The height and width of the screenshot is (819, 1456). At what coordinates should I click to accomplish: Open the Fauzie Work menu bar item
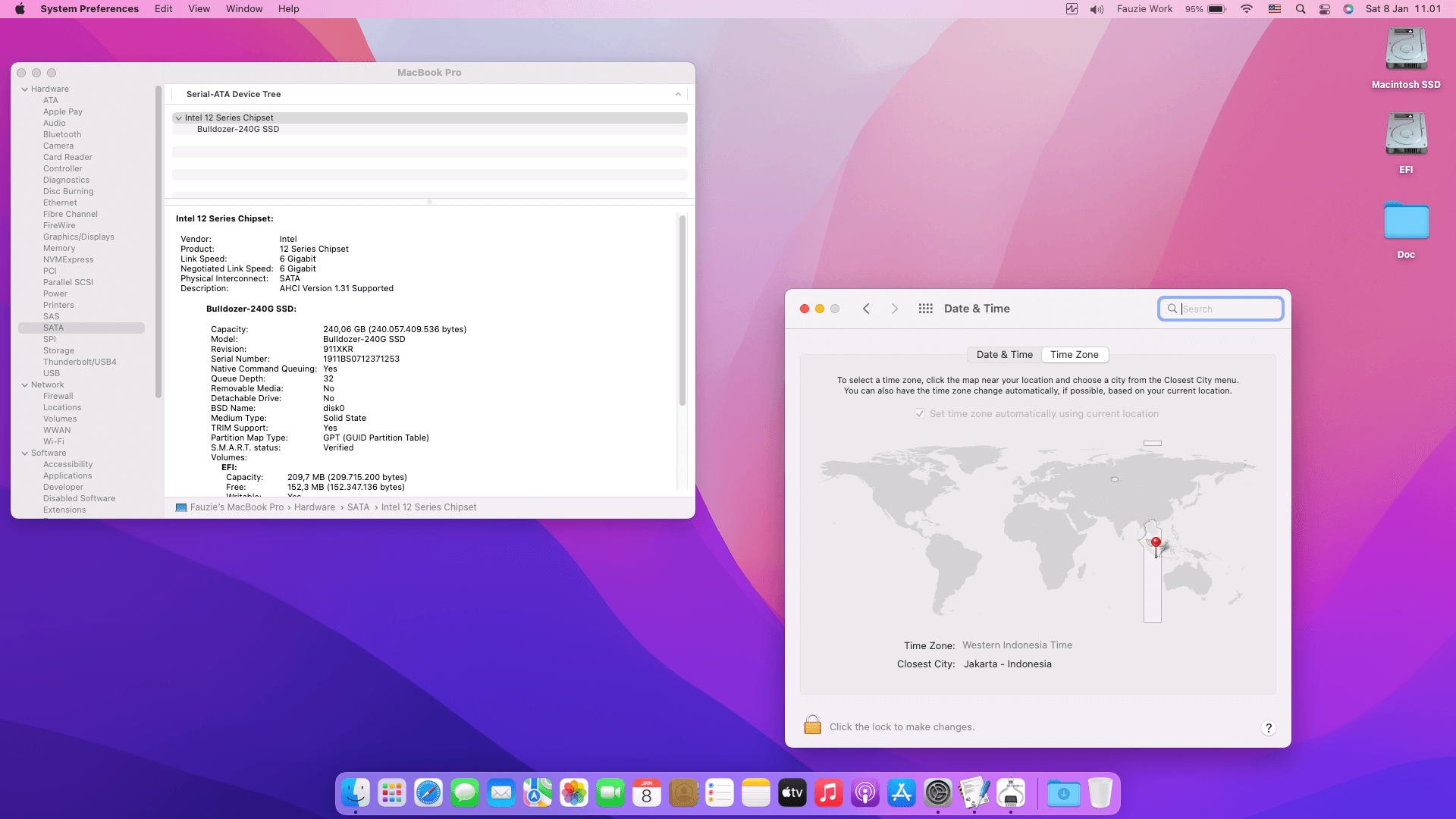1144,9
